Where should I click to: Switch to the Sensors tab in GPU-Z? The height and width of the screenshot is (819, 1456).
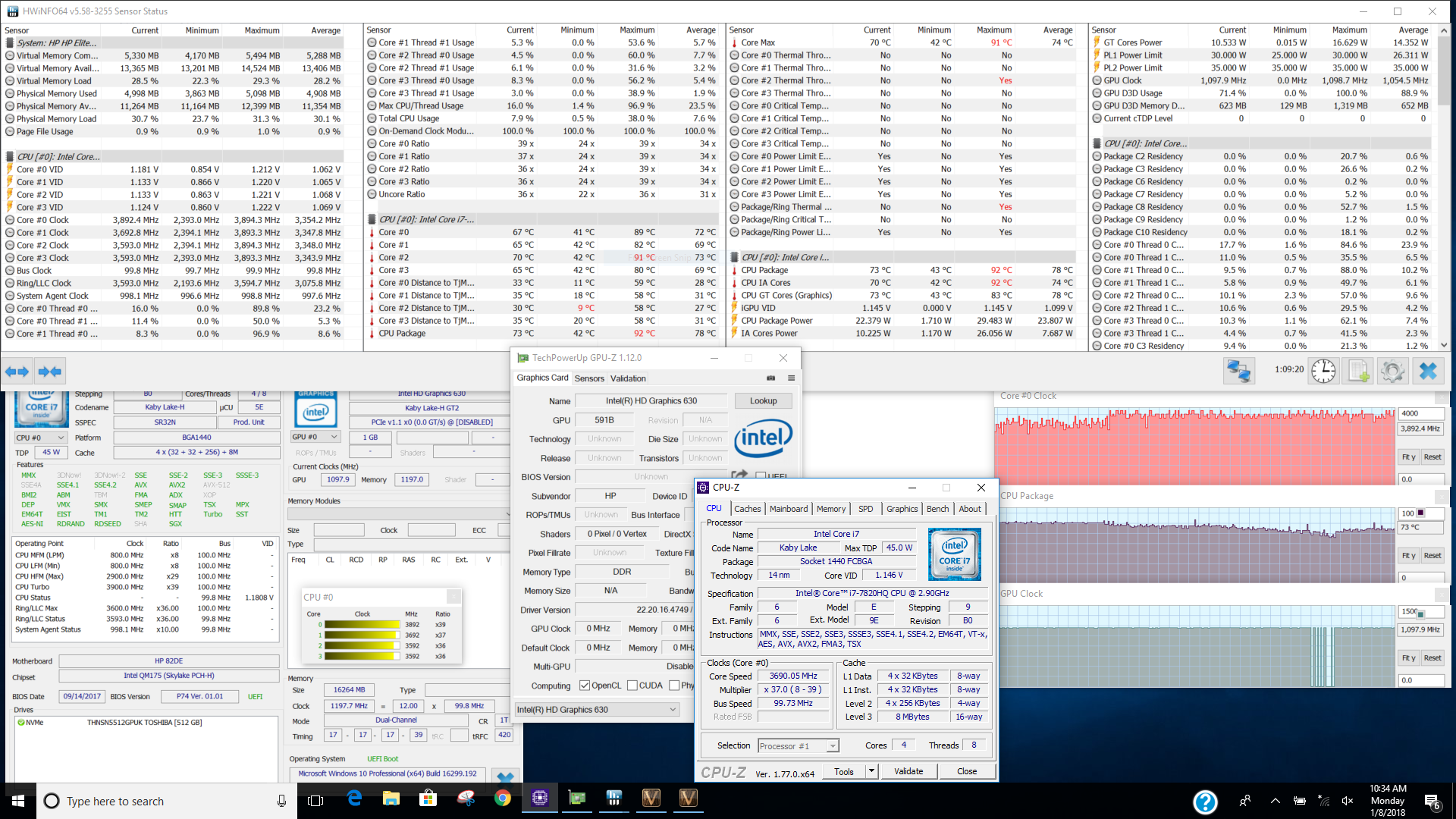coord(589,378)
